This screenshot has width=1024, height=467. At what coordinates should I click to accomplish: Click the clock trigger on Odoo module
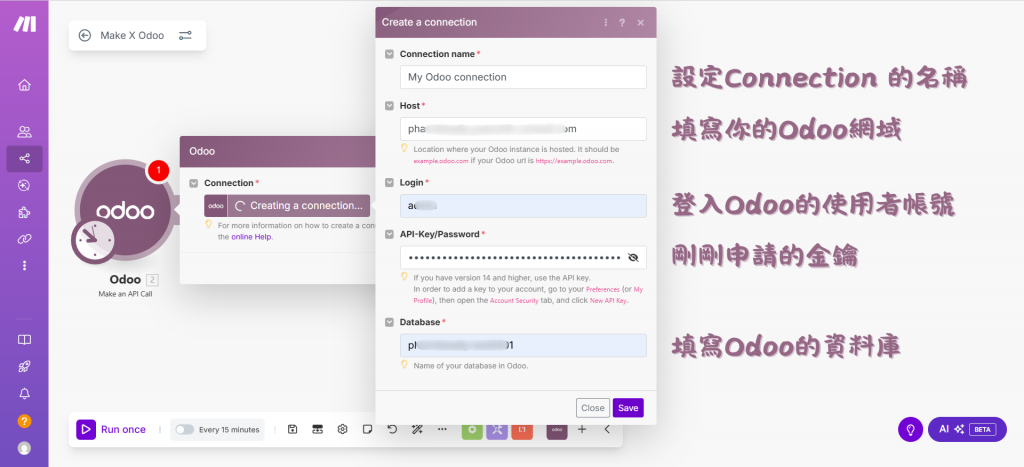[93, 242]
